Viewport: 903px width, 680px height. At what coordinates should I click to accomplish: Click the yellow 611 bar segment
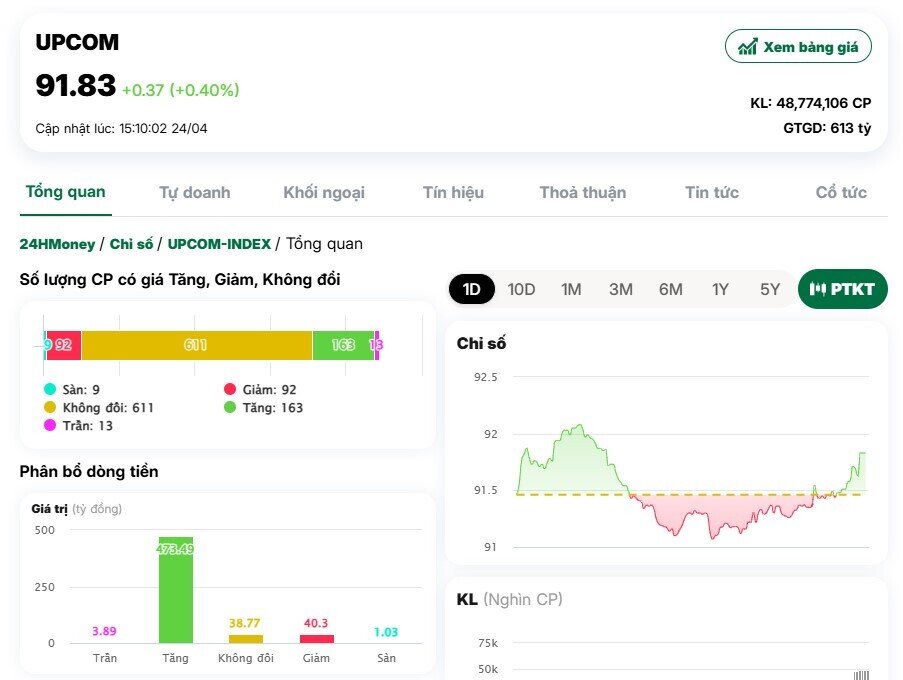[196, 345]
